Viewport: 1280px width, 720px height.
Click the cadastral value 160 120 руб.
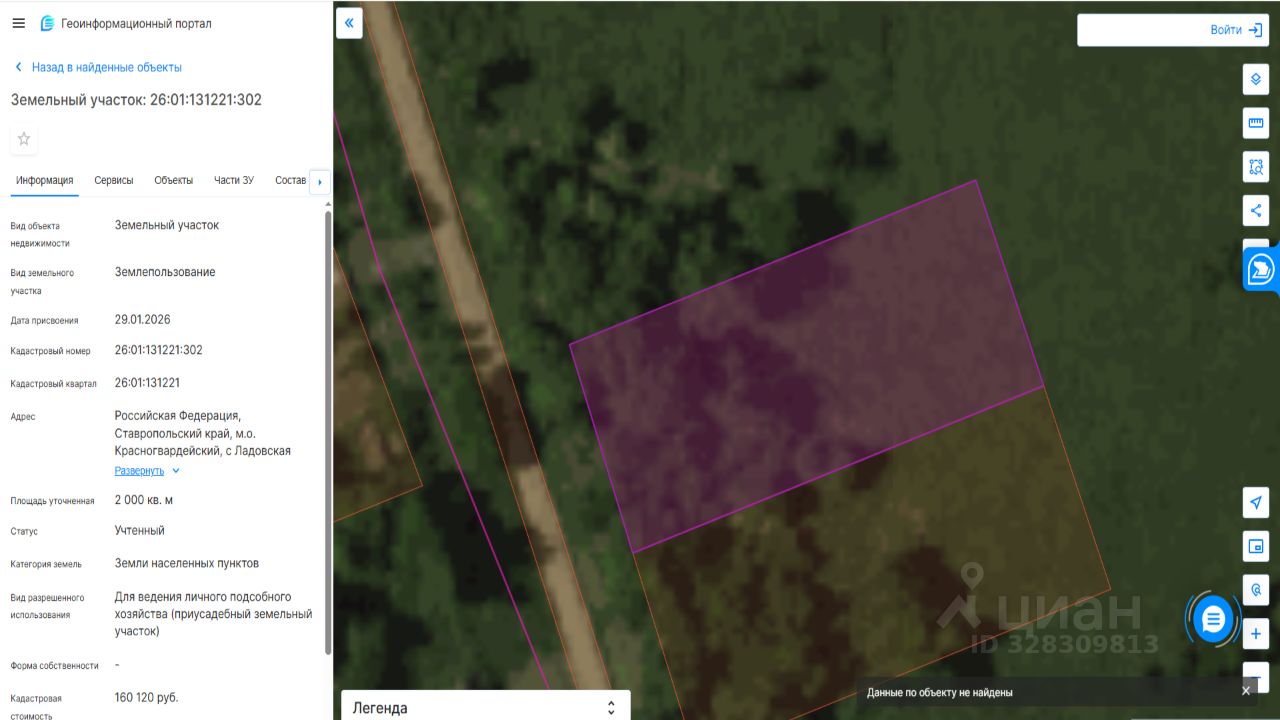click(x=147, y=697)
